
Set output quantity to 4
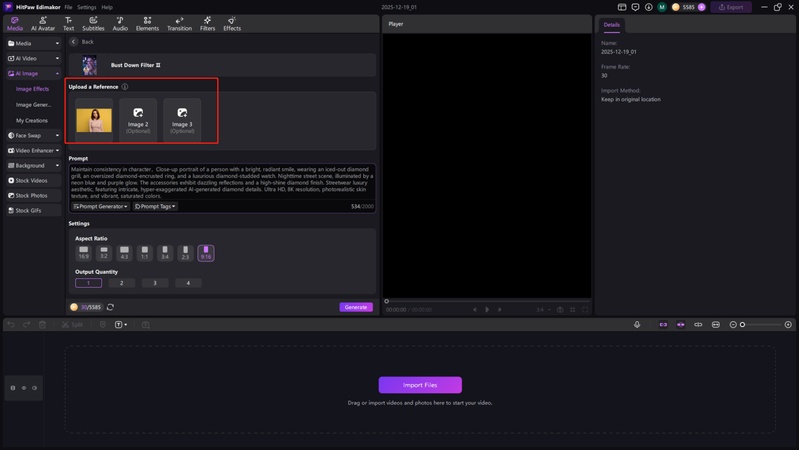pos(188,283)
